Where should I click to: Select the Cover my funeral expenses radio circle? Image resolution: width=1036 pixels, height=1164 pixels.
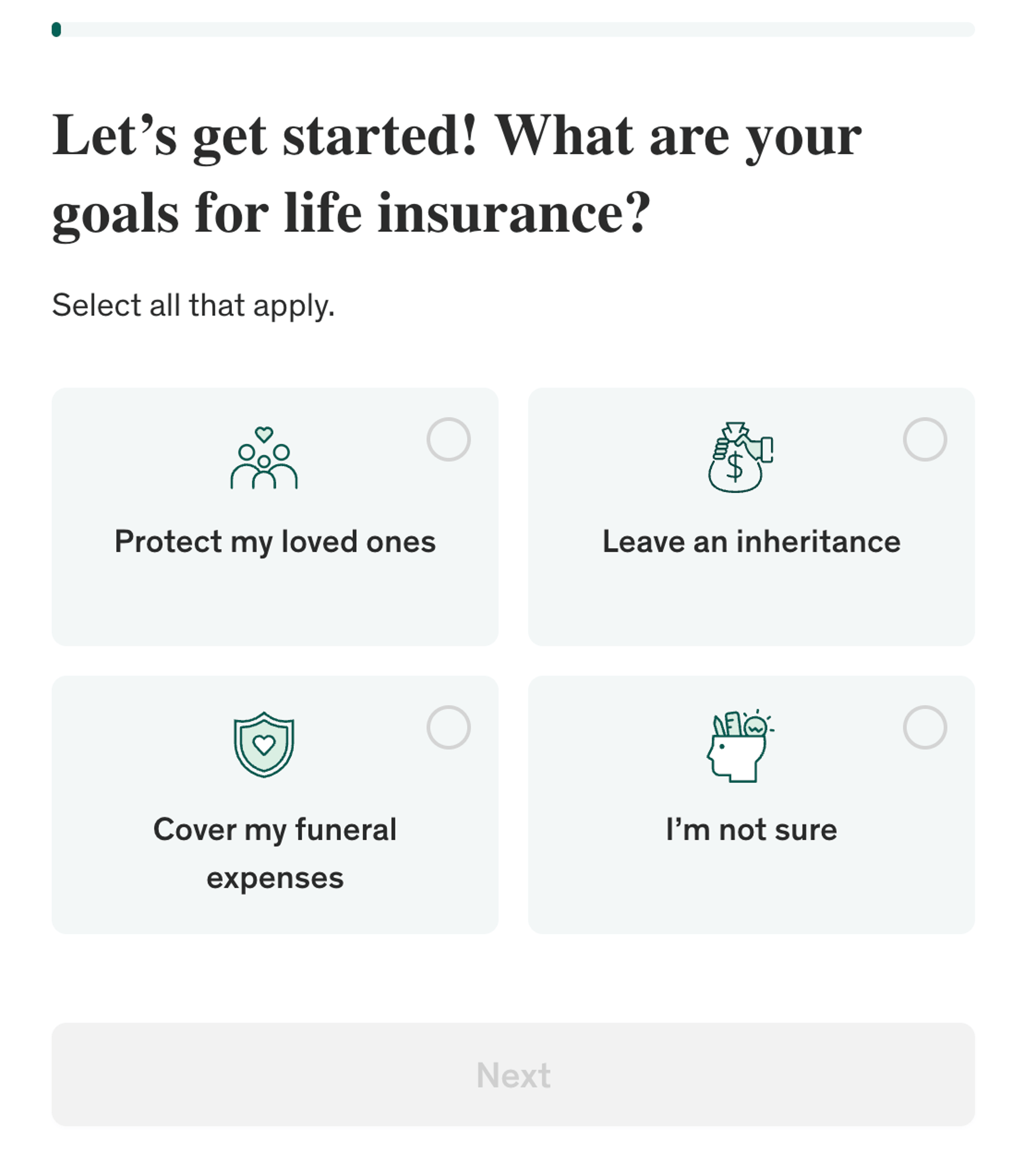[x=450, y=726]
